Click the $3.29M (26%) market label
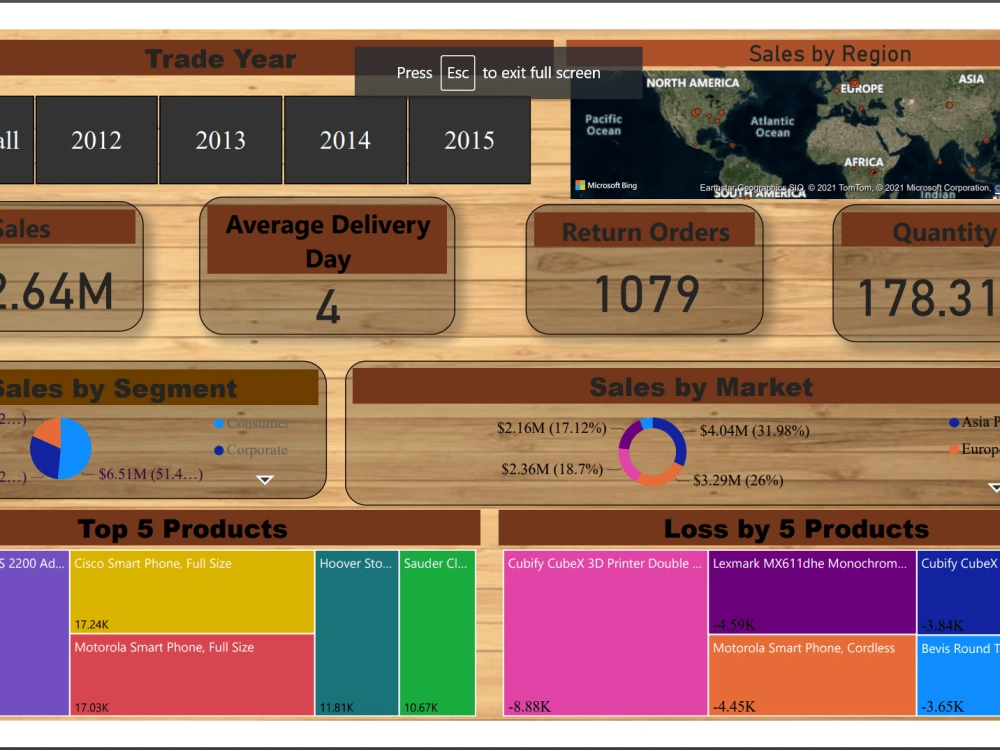Screen dimensions: 1000x750 738,480
